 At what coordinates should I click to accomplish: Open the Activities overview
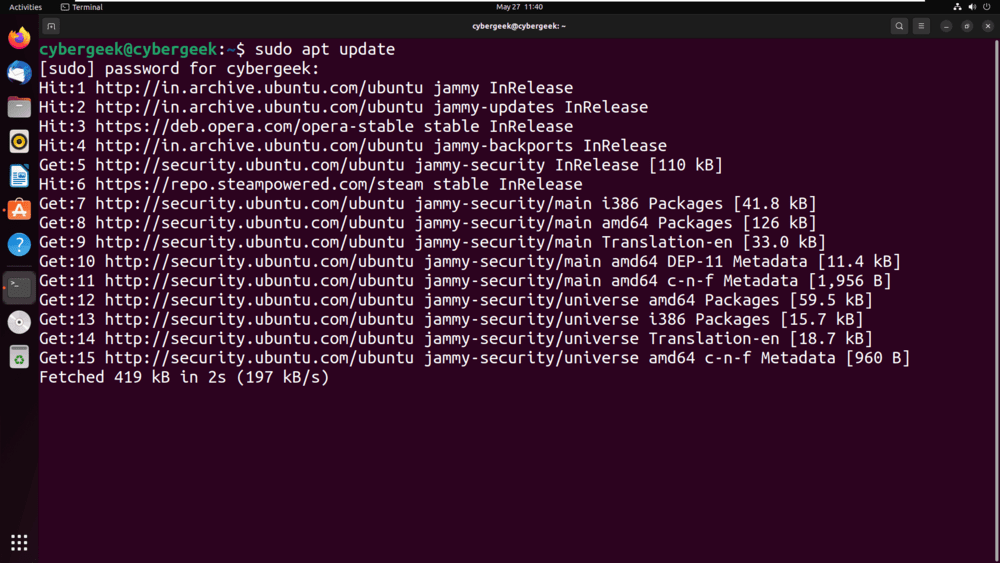coord(26,7)
